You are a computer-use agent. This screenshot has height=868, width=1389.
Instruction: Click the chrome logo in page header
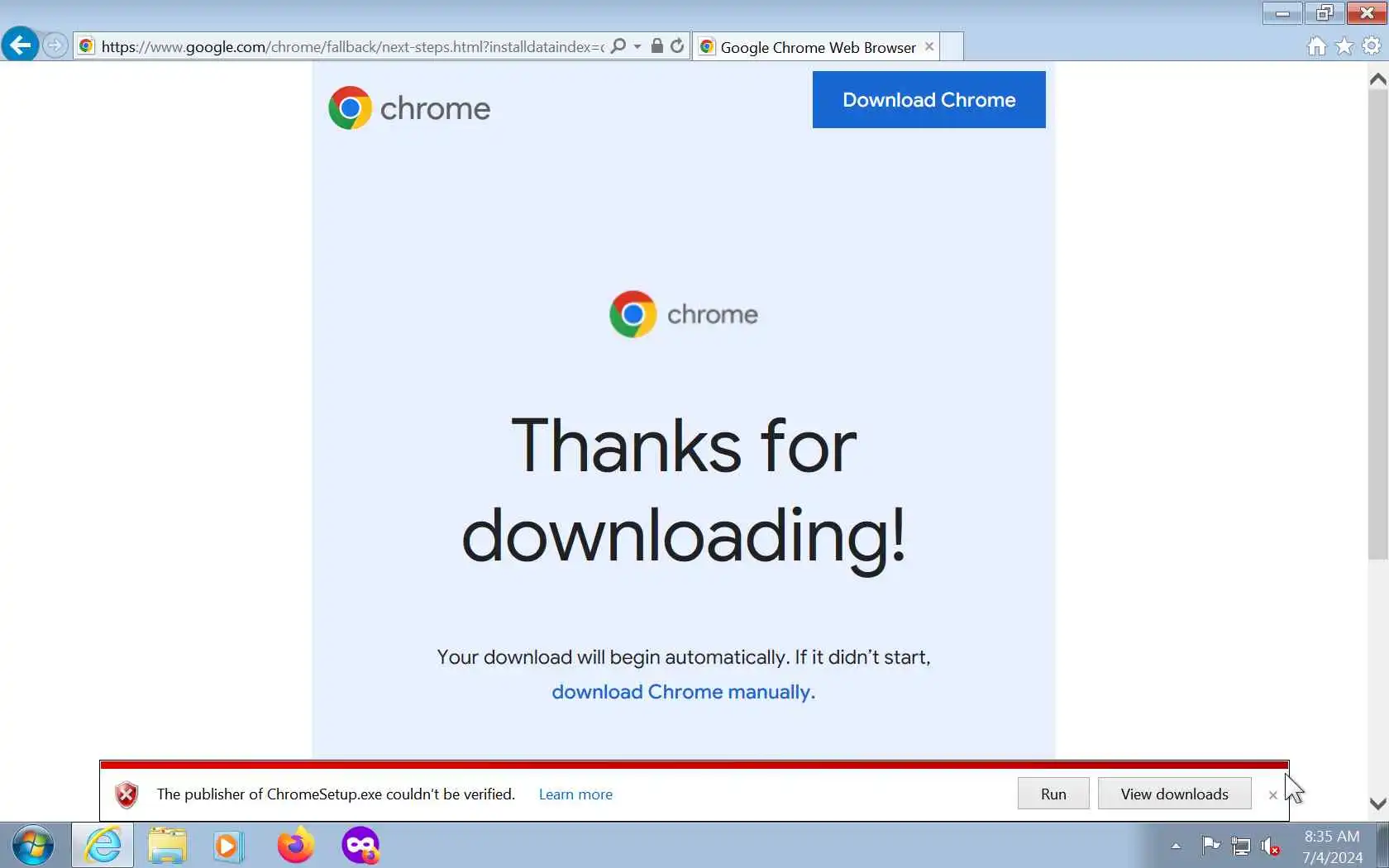coord(409,108)
